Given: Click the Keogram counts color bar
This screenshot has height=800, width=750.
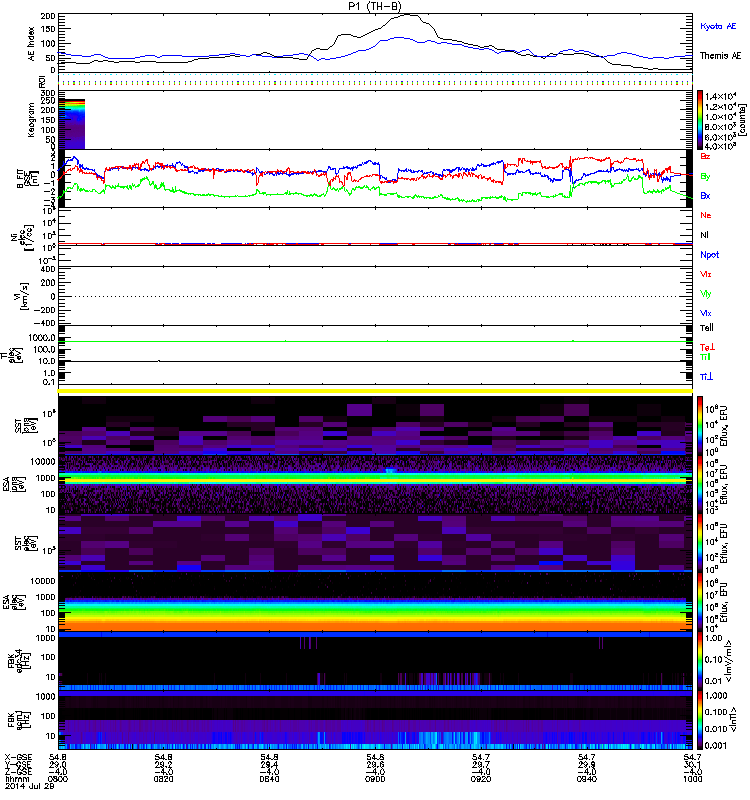Looking at the screenshot, I should click(700, 120).
